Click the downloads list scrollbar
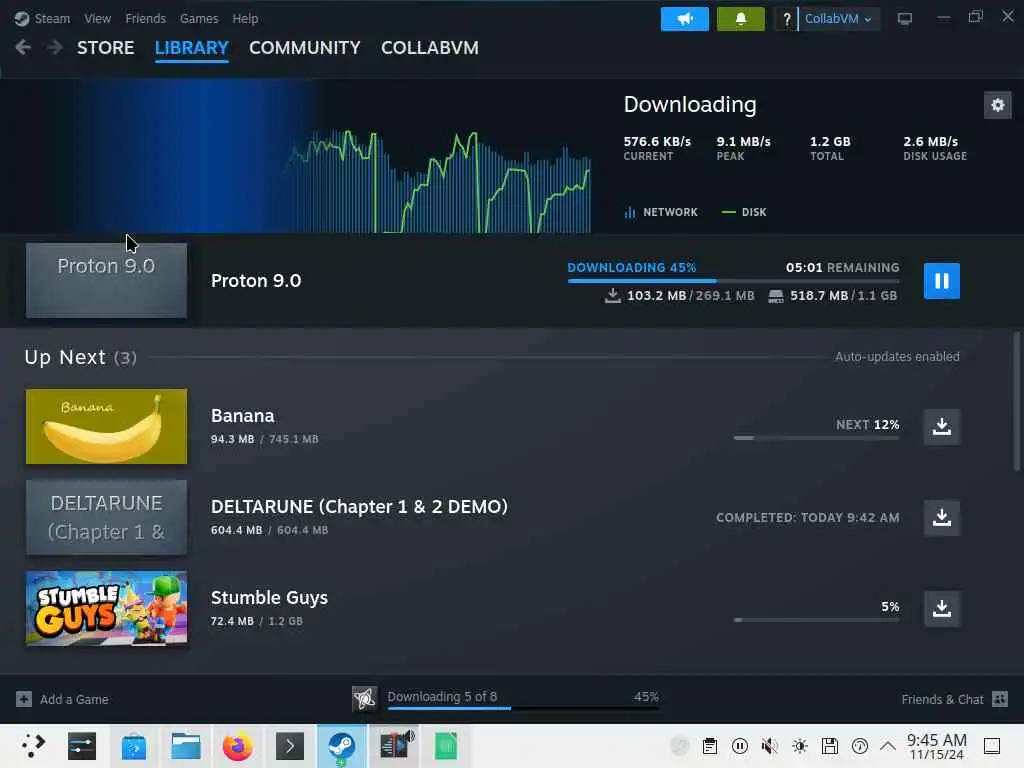The width and height of the screenshot is (1024, 768). (x=1016, y=401)
